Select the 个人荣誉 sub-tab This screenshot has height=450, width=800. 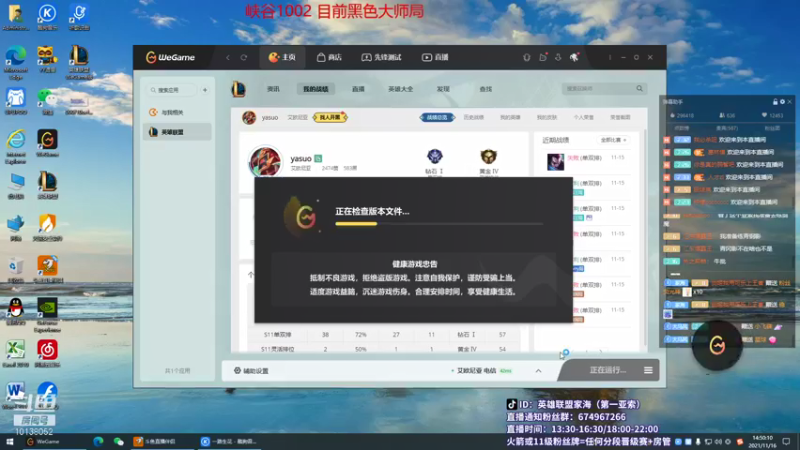click(x=584, y=117)
